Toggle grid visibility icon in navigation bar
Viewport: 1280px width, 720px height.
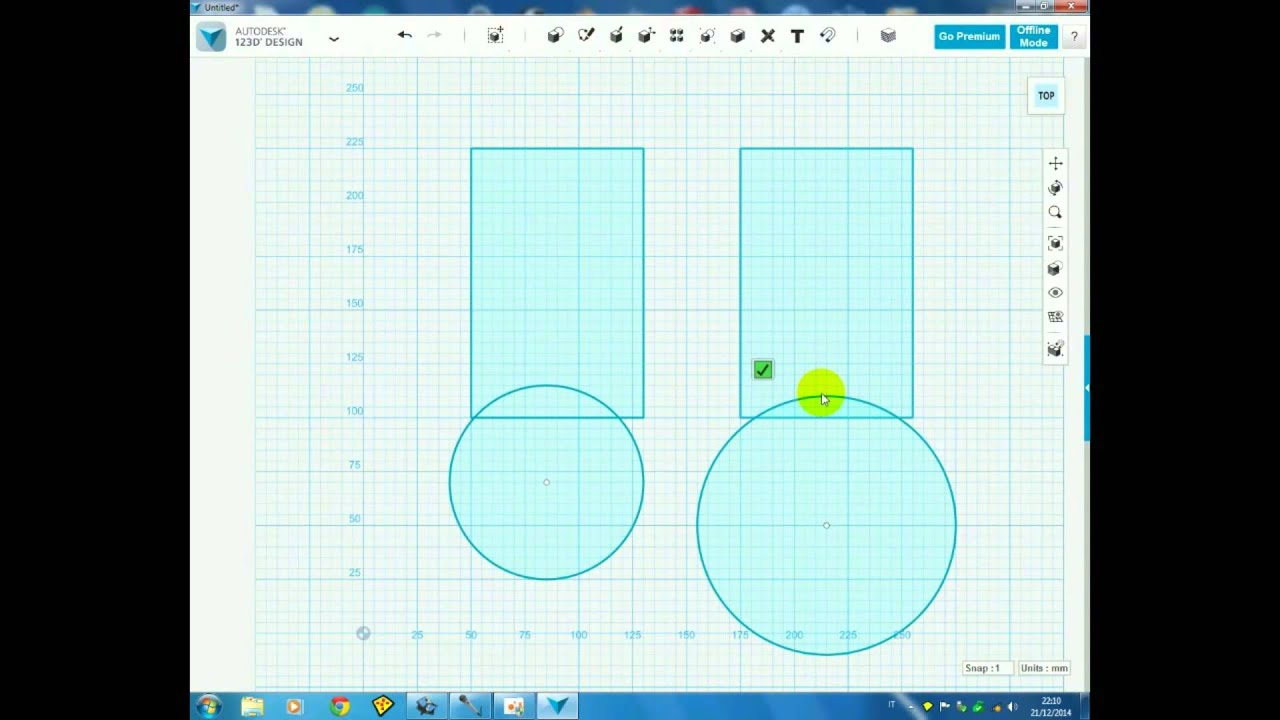click(x=1055, y=317)
